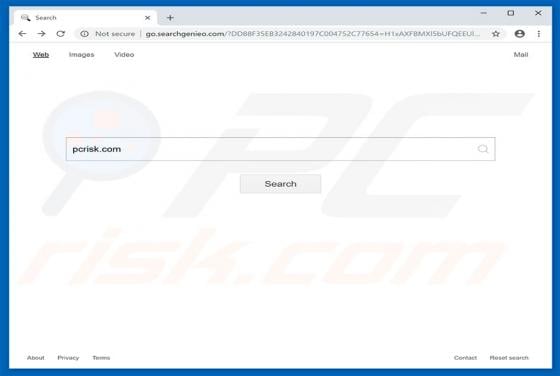
Task: Open the Chrome three-dot menu
Action: point(539,34)
